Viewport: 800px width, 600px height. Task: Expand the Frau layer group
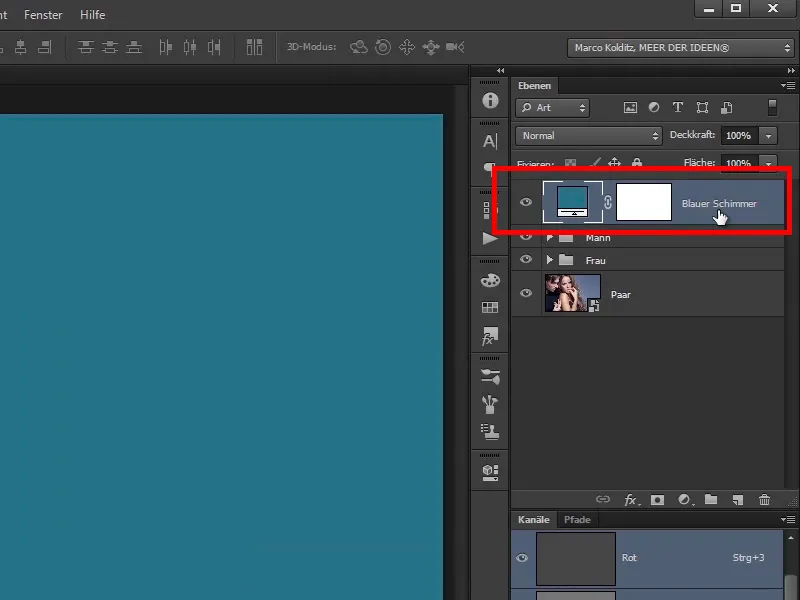click(x=549, y=260)
